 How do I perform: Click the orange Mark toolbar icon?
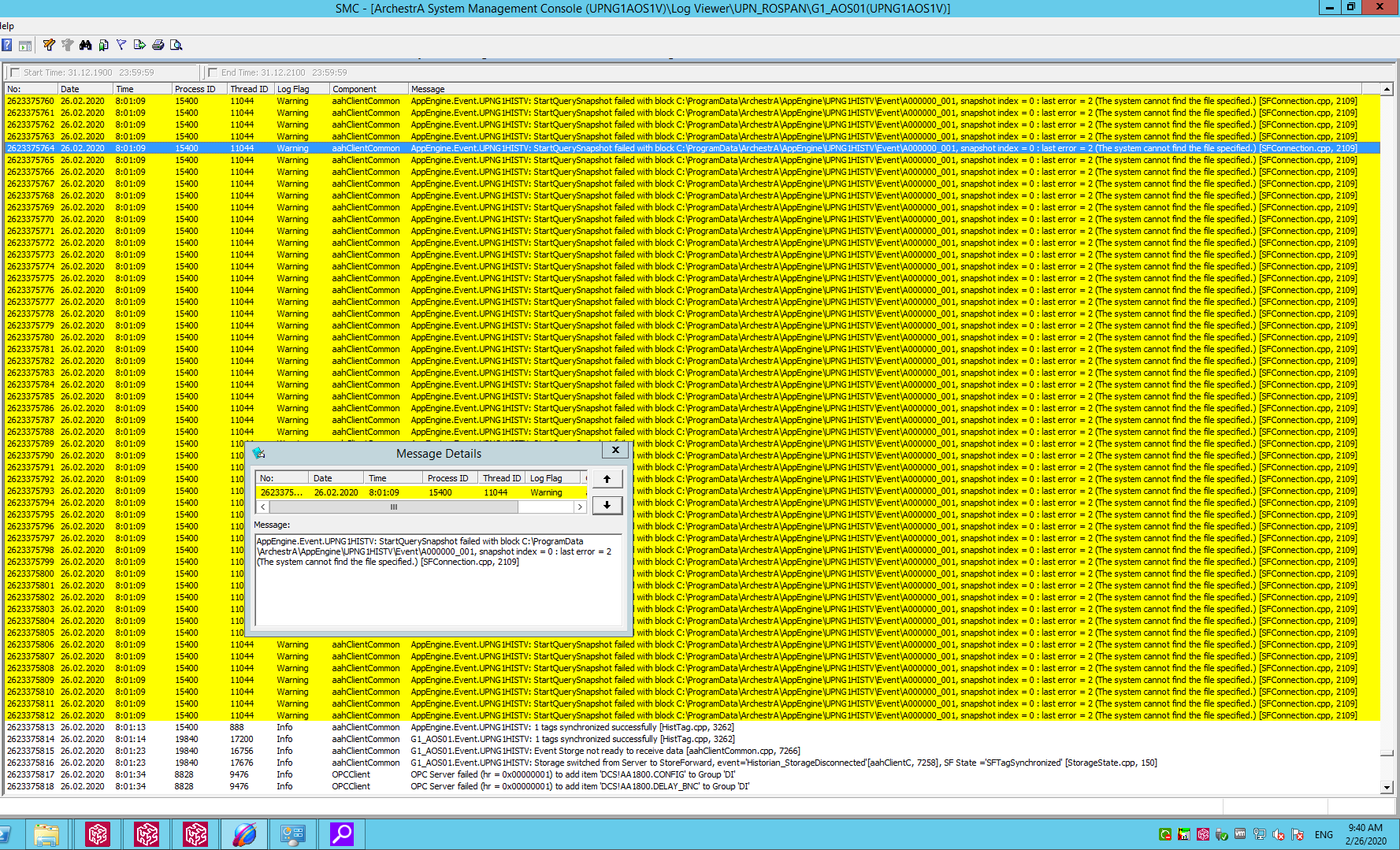(x=49, y=45)
